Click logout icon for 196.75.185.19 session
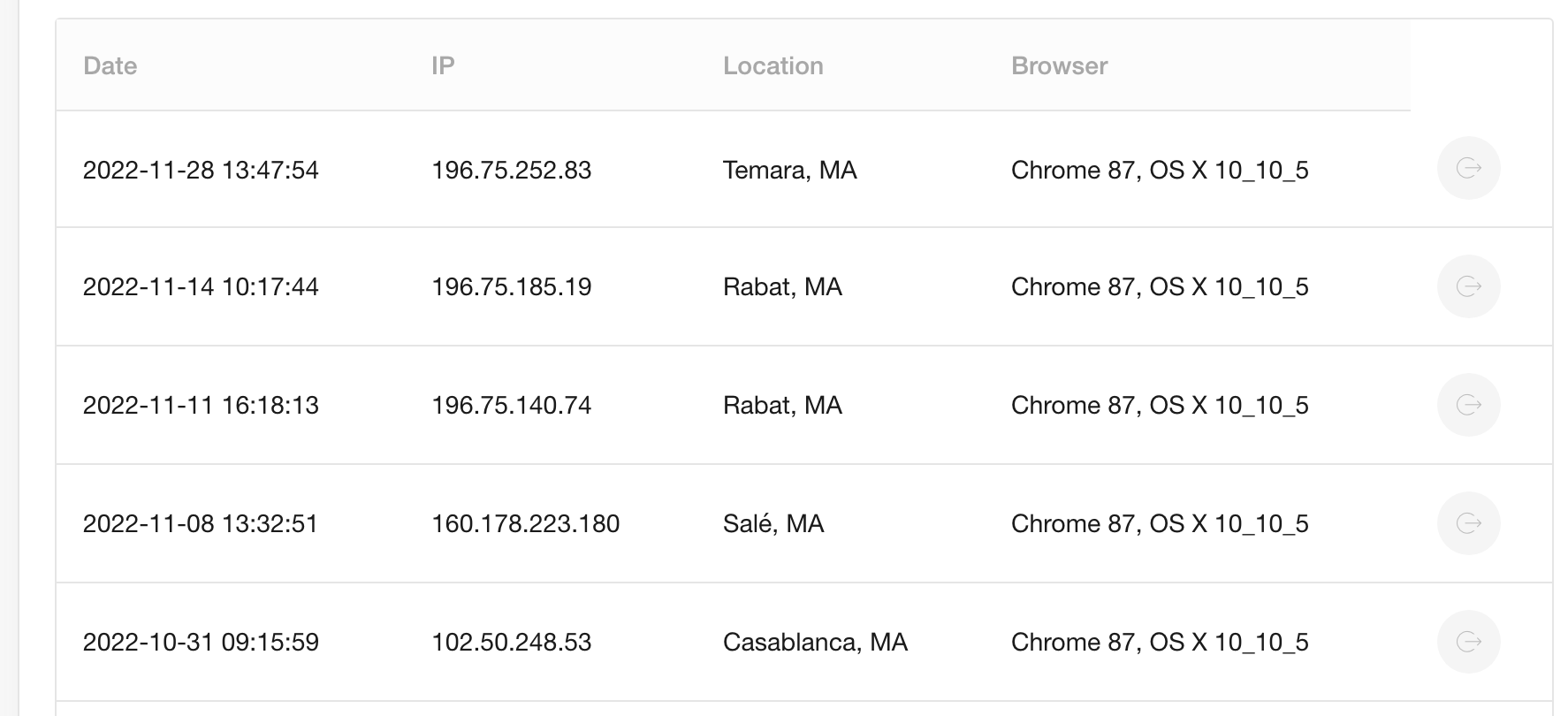The width and height of the screenshot is (1568, 716). click(x=1468, y=286)
